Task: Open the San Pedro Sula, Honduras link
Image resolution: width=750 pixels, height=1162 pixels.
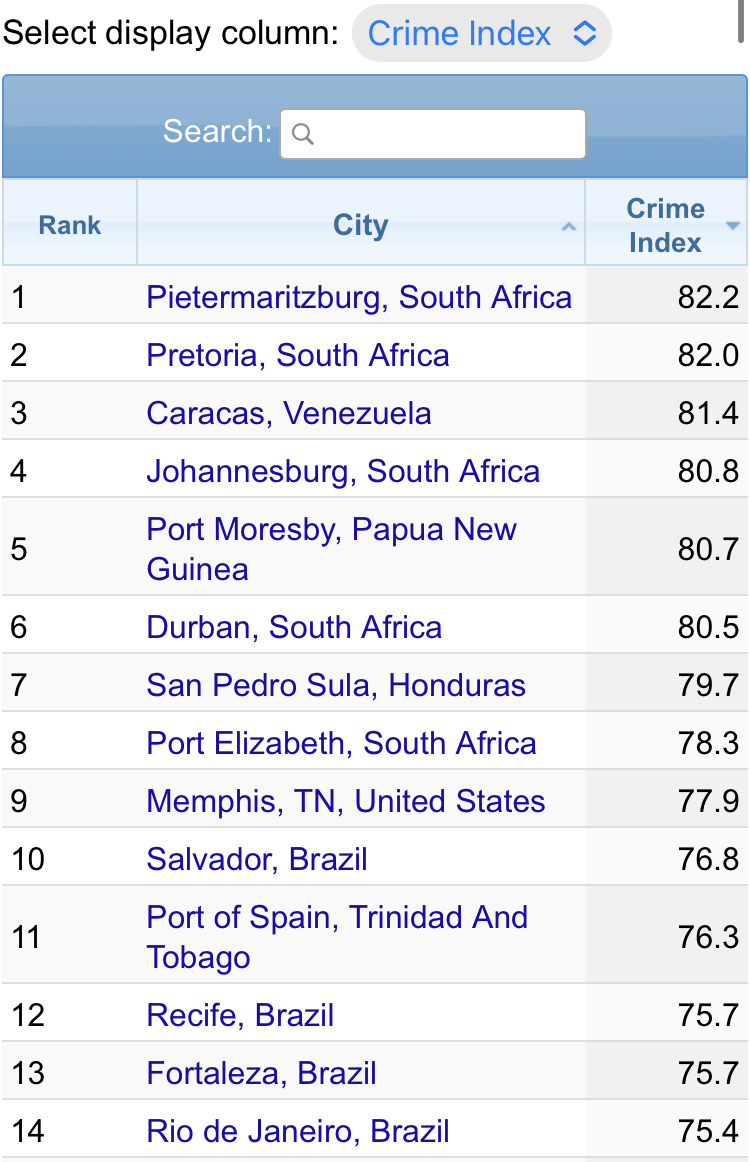Action: coord(336,685)
